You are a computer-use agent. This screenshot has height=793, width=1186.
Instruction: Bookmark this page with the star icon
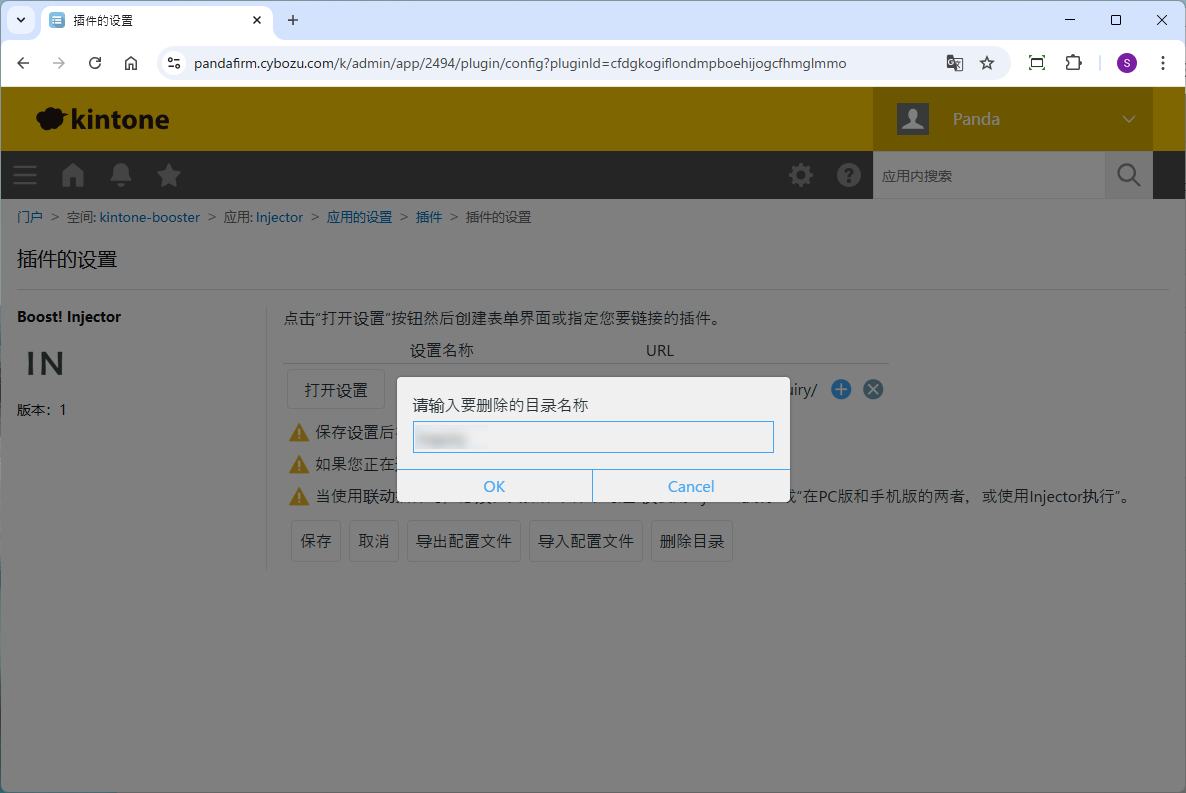click(987, 63)
